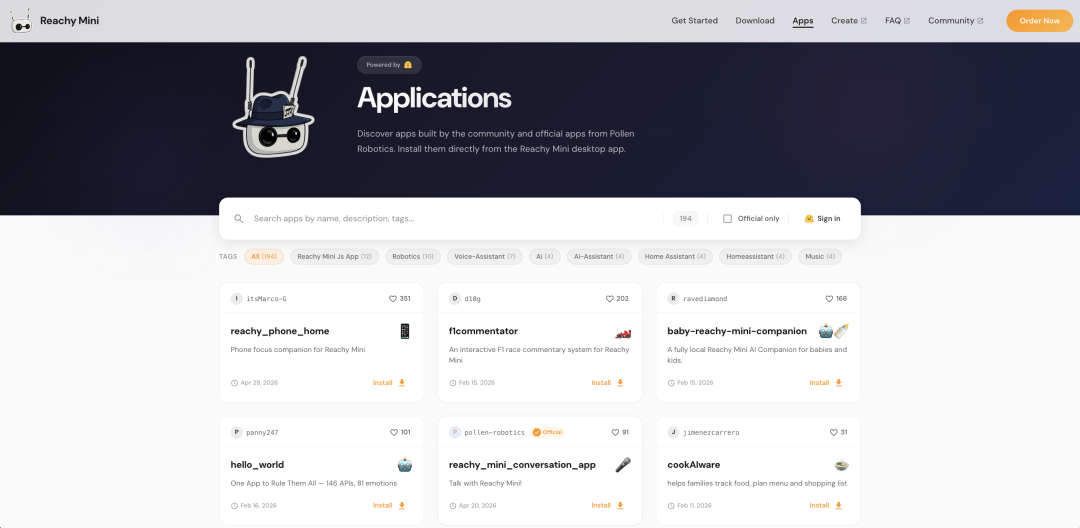Viewport: 1080px width, 528px height.
Task: Like reachy_phone_home via heart icon (351)
Action: click(x=393, y=299)
